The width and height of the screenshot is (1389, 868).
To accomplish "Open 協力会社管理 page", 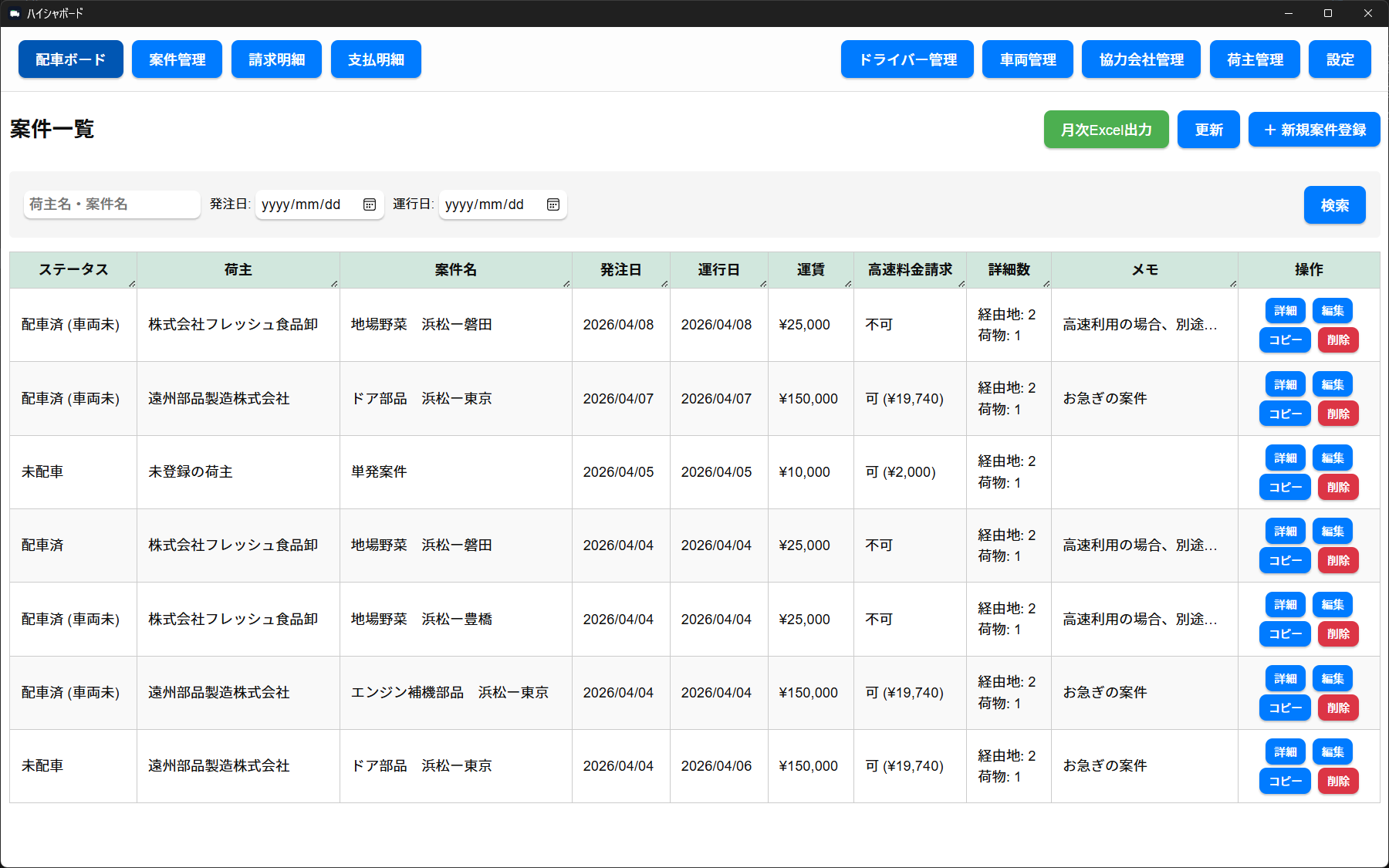I will pyautogui.click(x=1141, y=59).
